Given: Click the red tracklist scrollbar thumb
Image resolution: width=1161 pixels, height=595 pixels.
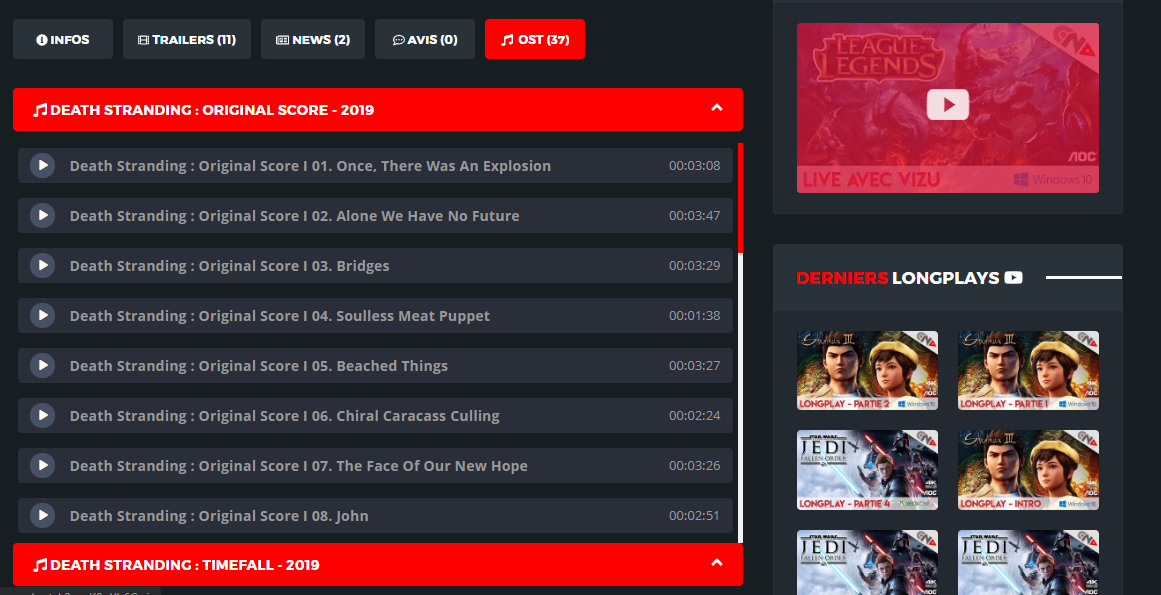Looking at the screenshot, I should (740, 198).
